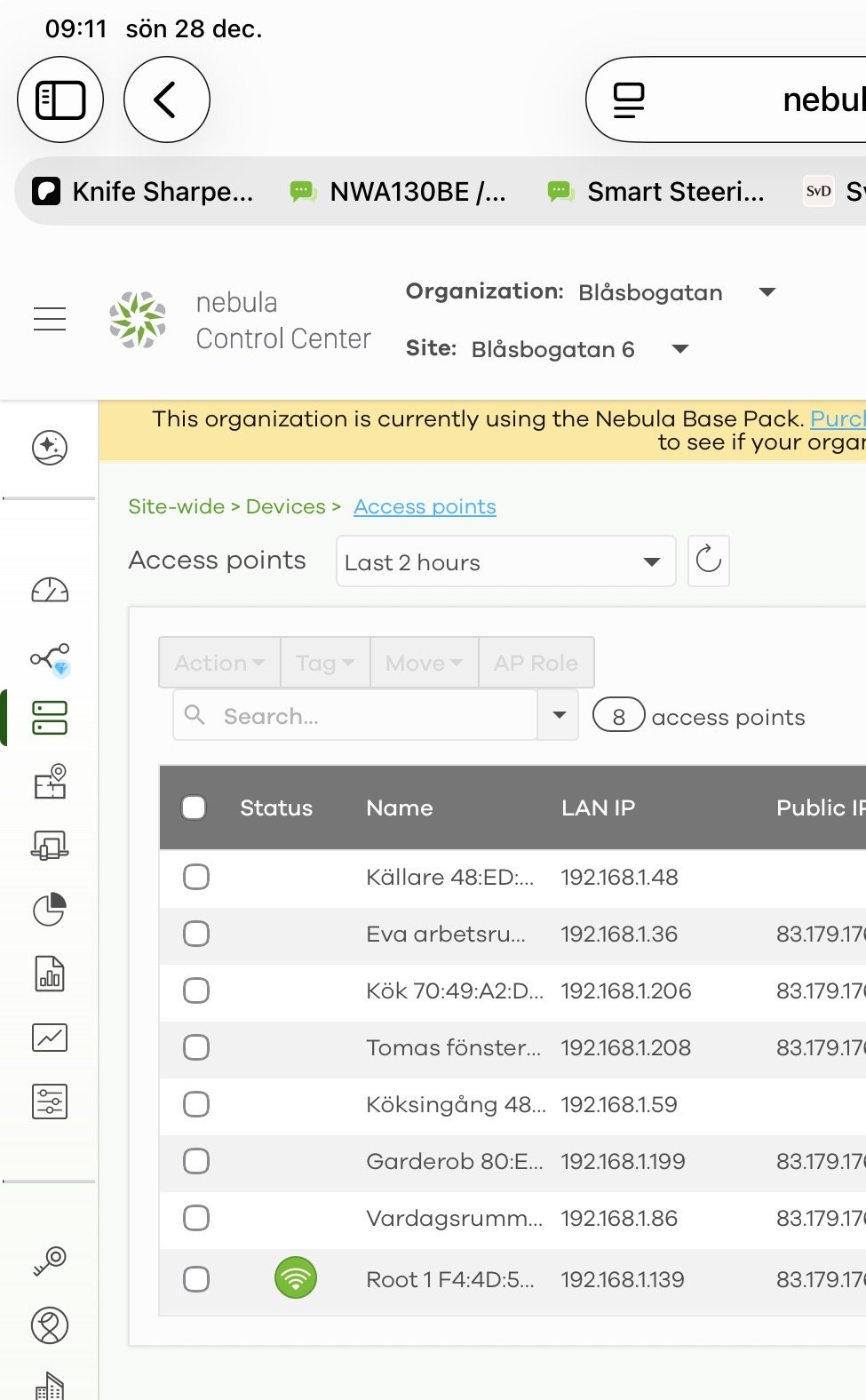Check the box for Vardagsrumm... row

pyautogui.click(x=196, y=1218)
